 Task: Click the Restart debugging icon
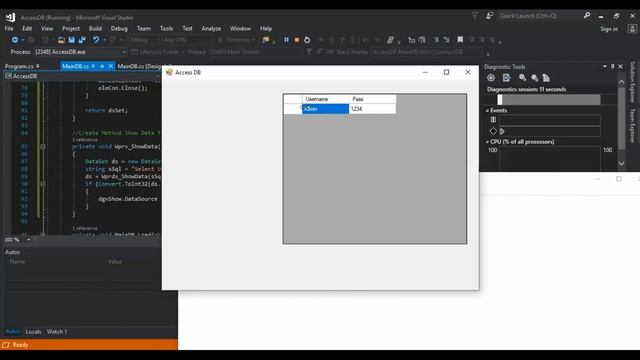(x=307, y=40)
